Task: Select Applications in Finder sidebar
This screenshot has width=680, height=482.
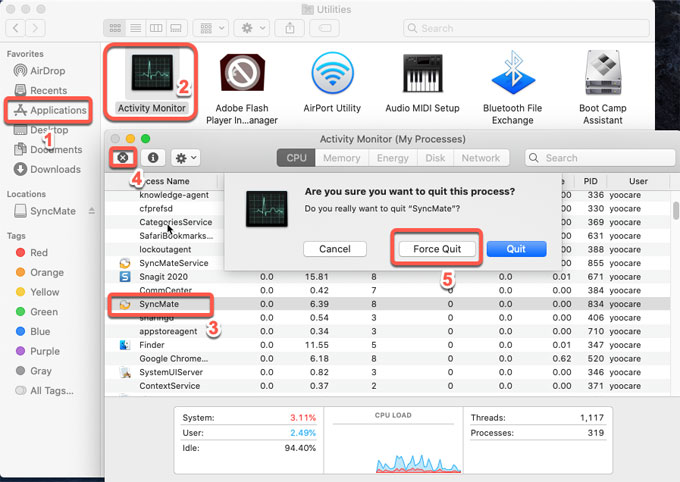Action: [49, 111]
